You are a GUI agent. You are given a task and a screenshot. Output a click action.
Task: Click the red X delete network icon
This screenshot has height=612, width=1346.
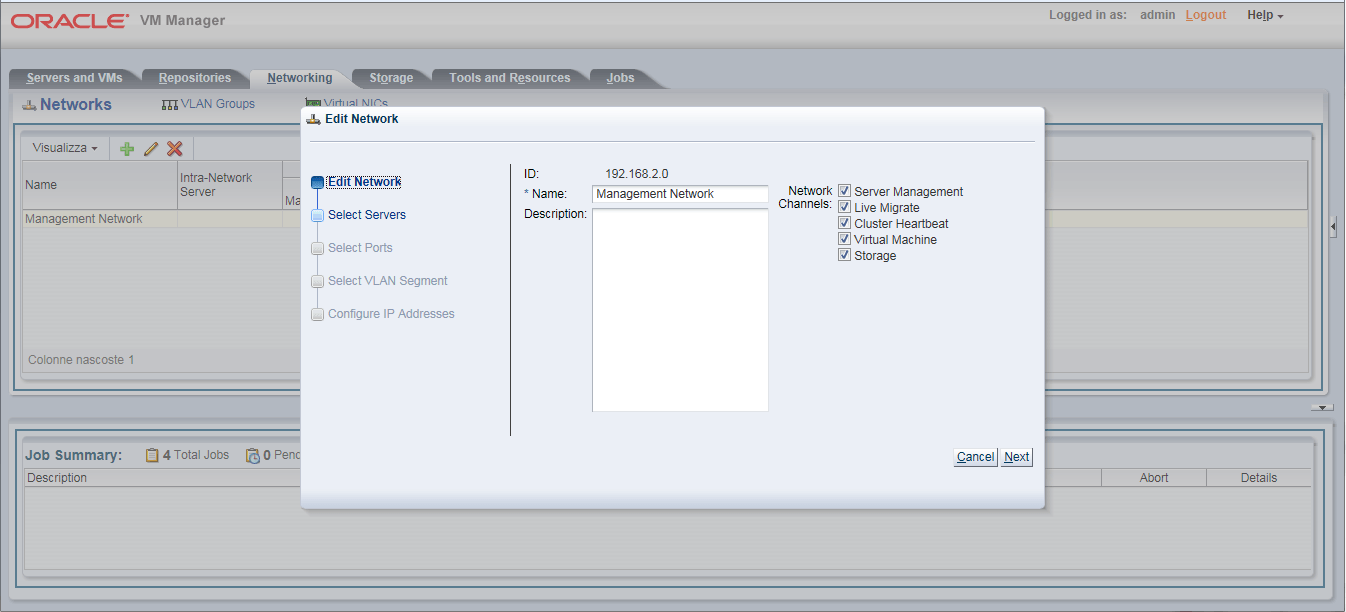click(x=175, y=148)
